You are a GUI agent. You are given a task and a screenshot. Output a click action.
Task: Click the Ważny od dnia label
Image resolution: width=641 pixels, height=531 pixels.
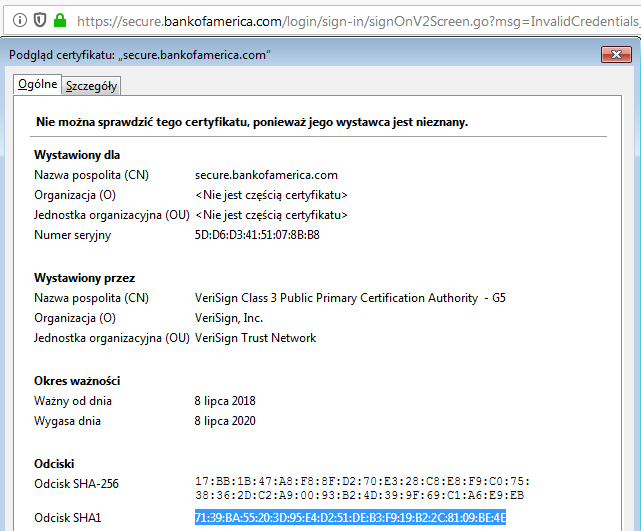click(73, 401)
